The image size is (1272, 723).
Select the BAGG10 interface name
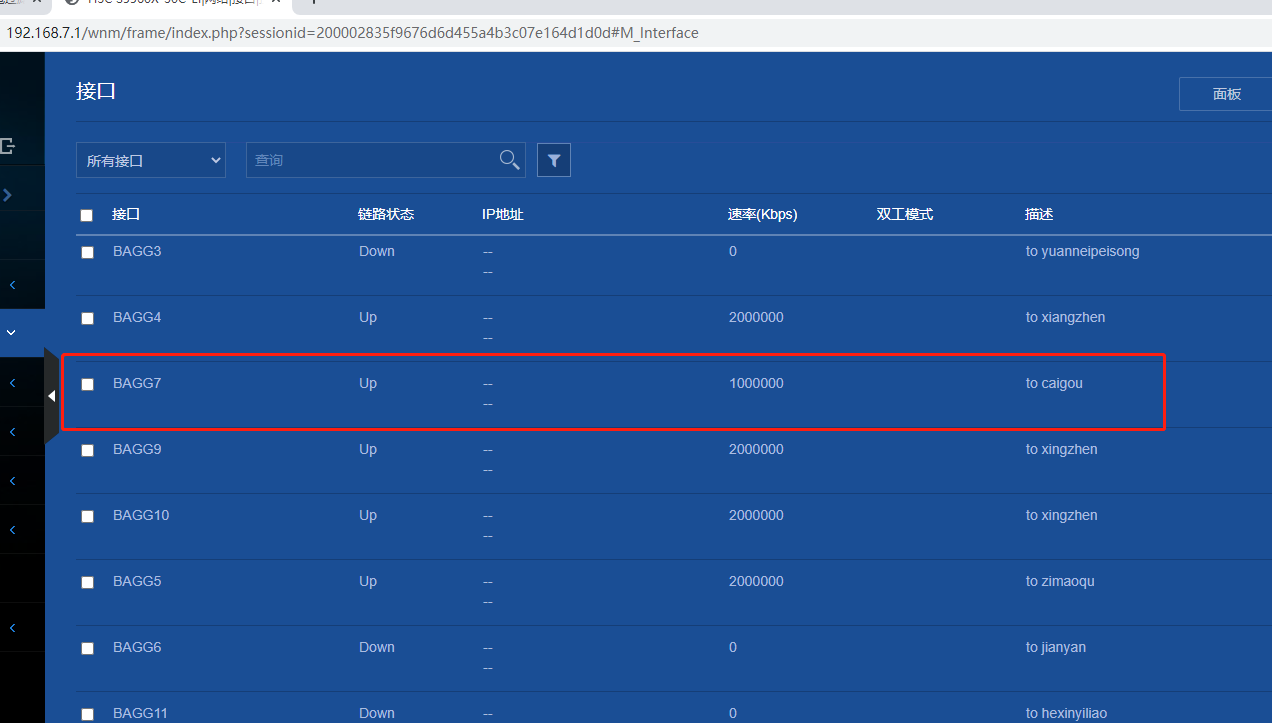click(141, 515)
